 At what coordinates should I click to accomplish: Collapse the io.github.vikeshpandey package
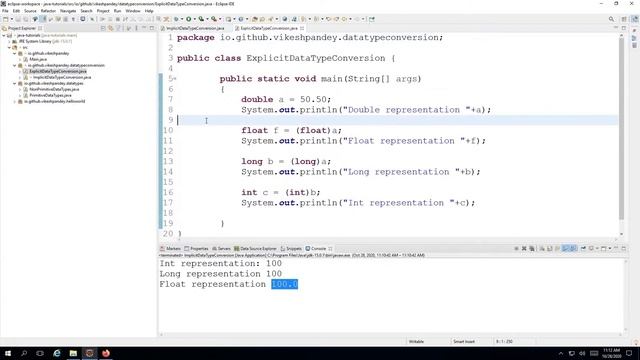[15, 53]
